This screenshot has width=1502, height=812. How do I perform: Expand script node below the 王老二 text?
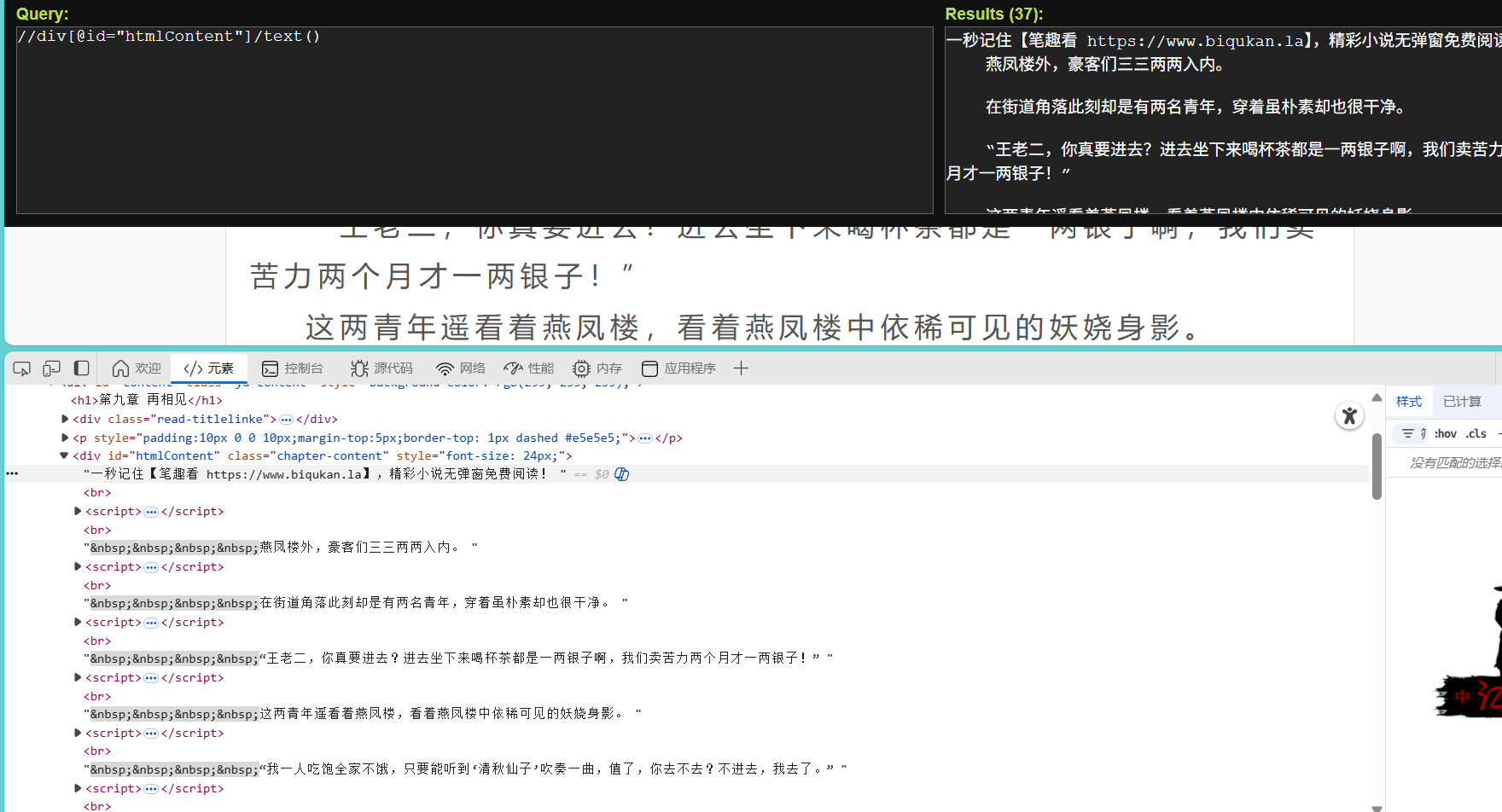[78, 677]
